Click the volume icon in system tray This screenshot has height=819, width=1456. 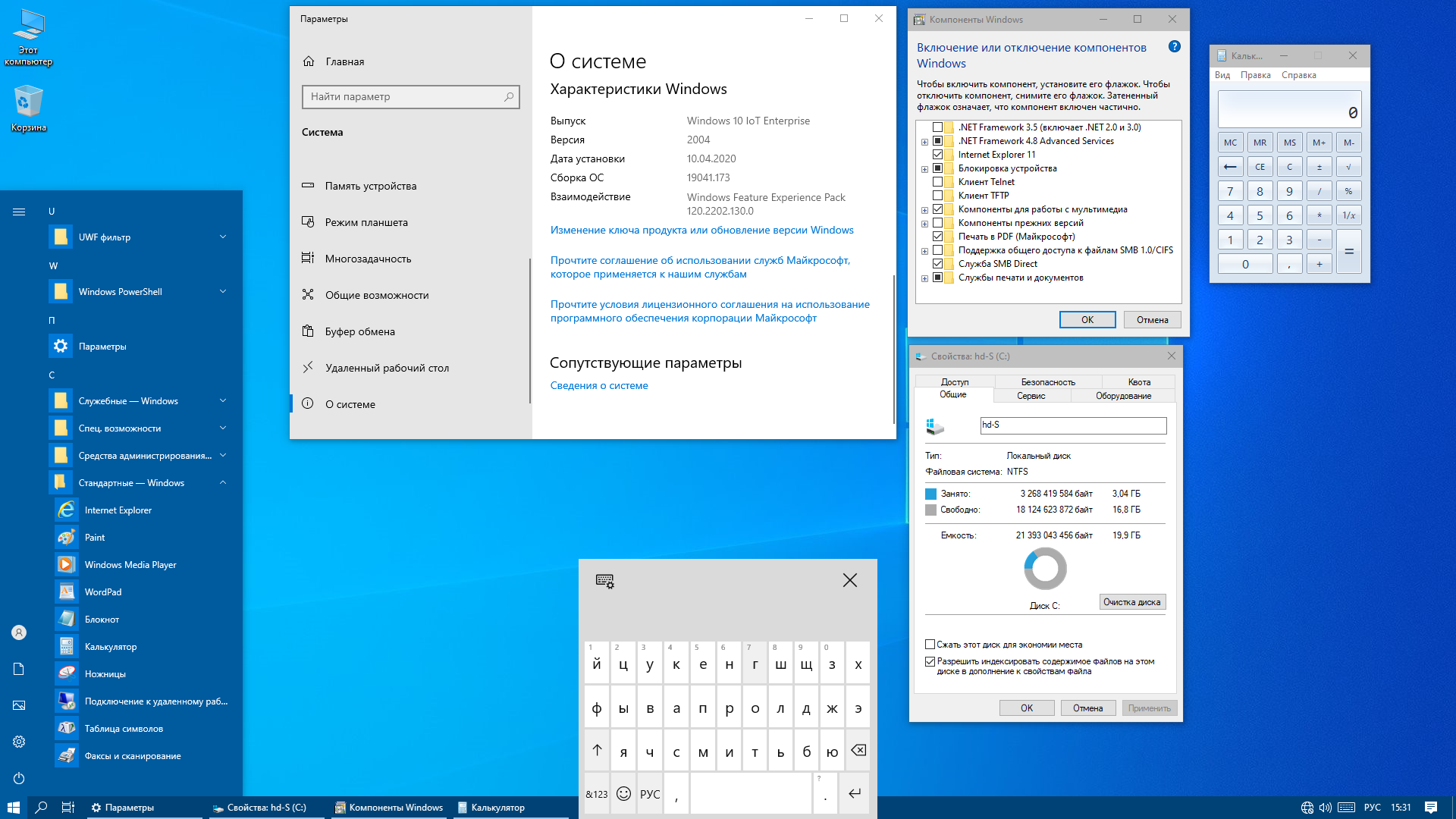1326,808
